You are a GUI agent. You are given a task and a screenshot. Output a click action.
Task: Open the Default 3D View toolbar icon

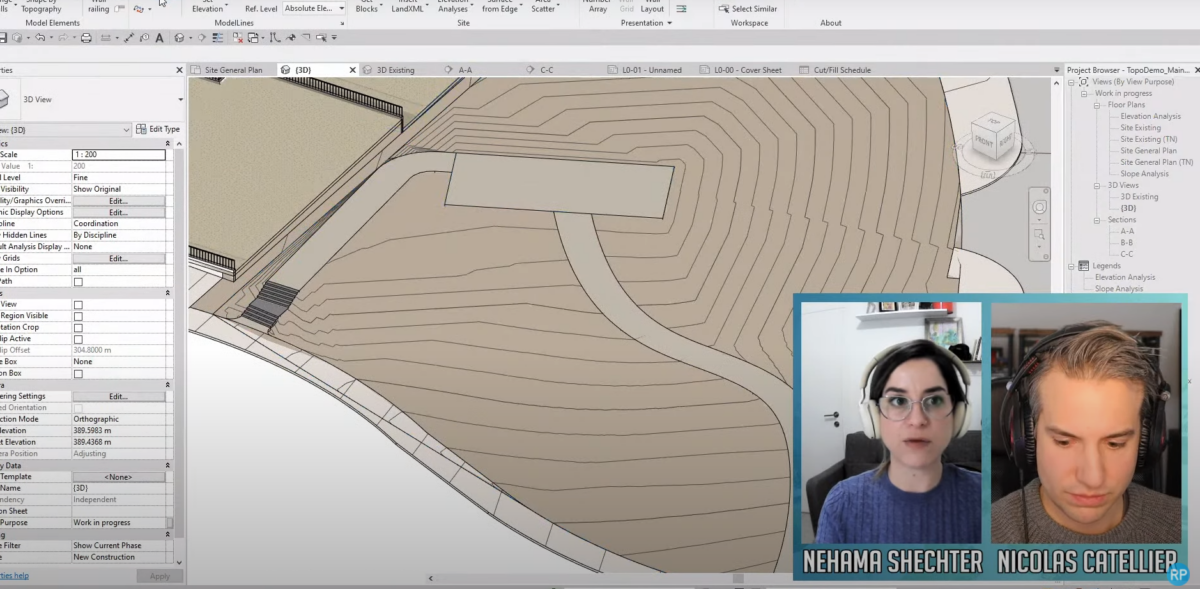pyautogui.click(x=179, y=38)
